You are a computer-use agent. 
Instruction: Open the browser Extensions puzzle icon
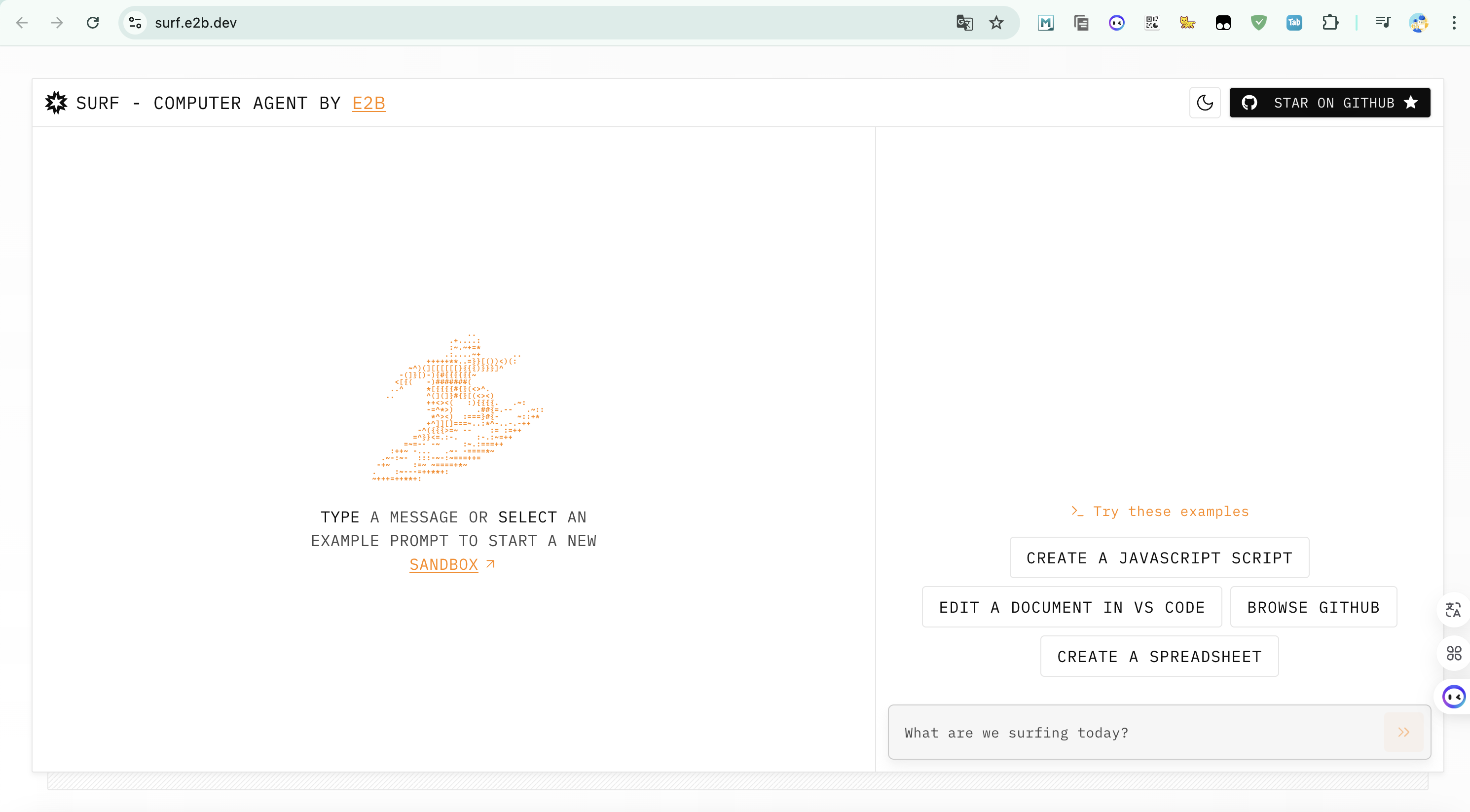(x=1330, y=23)
